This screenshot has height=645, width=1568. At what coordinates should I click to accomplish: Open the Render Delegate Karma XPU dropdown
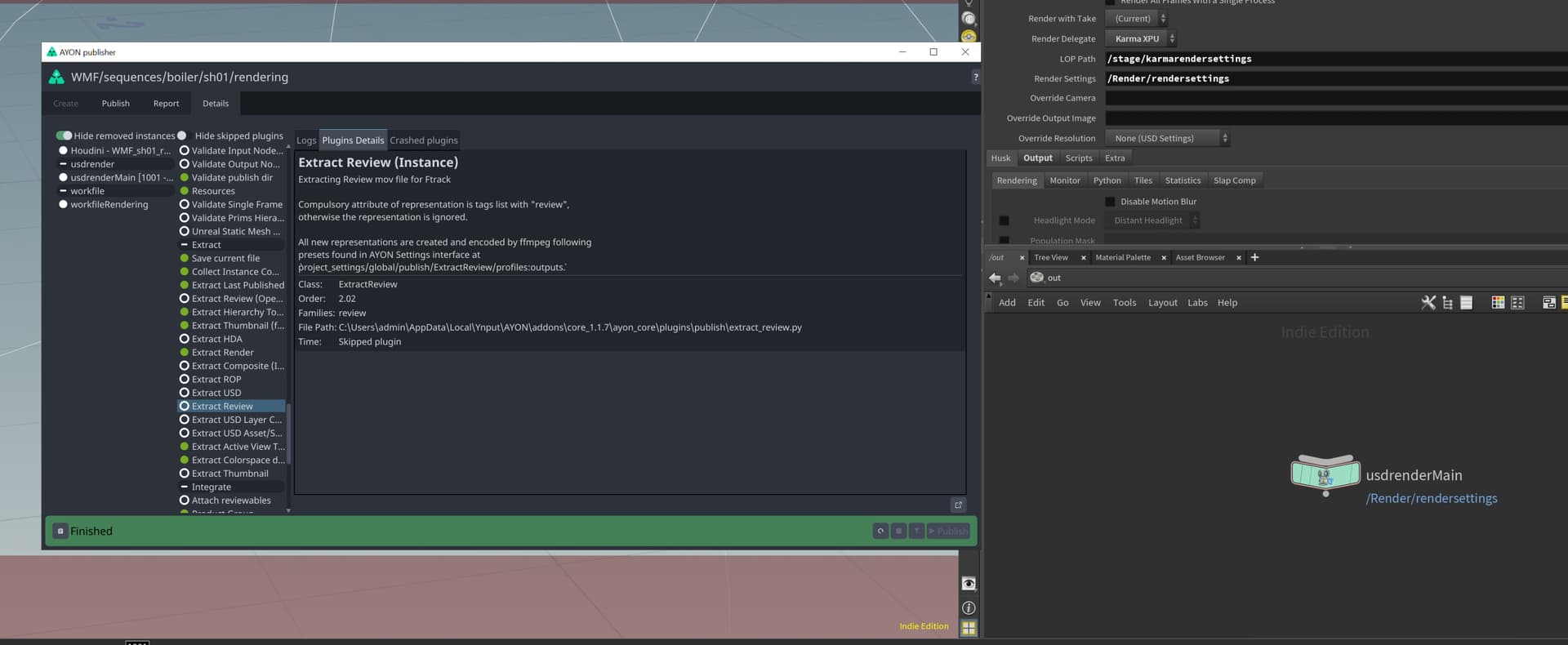coord(1141,38)
